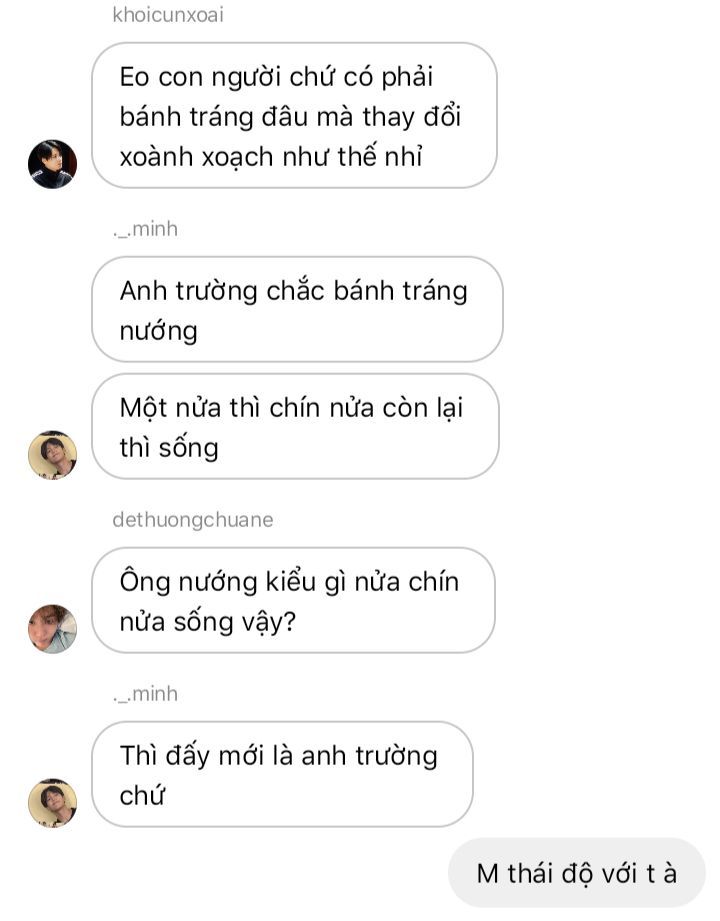This screenshot has width=720, height=921.
Task: Select message 'Ông nướng kiểu gì nửa chín'
Action: coord(293,600)
